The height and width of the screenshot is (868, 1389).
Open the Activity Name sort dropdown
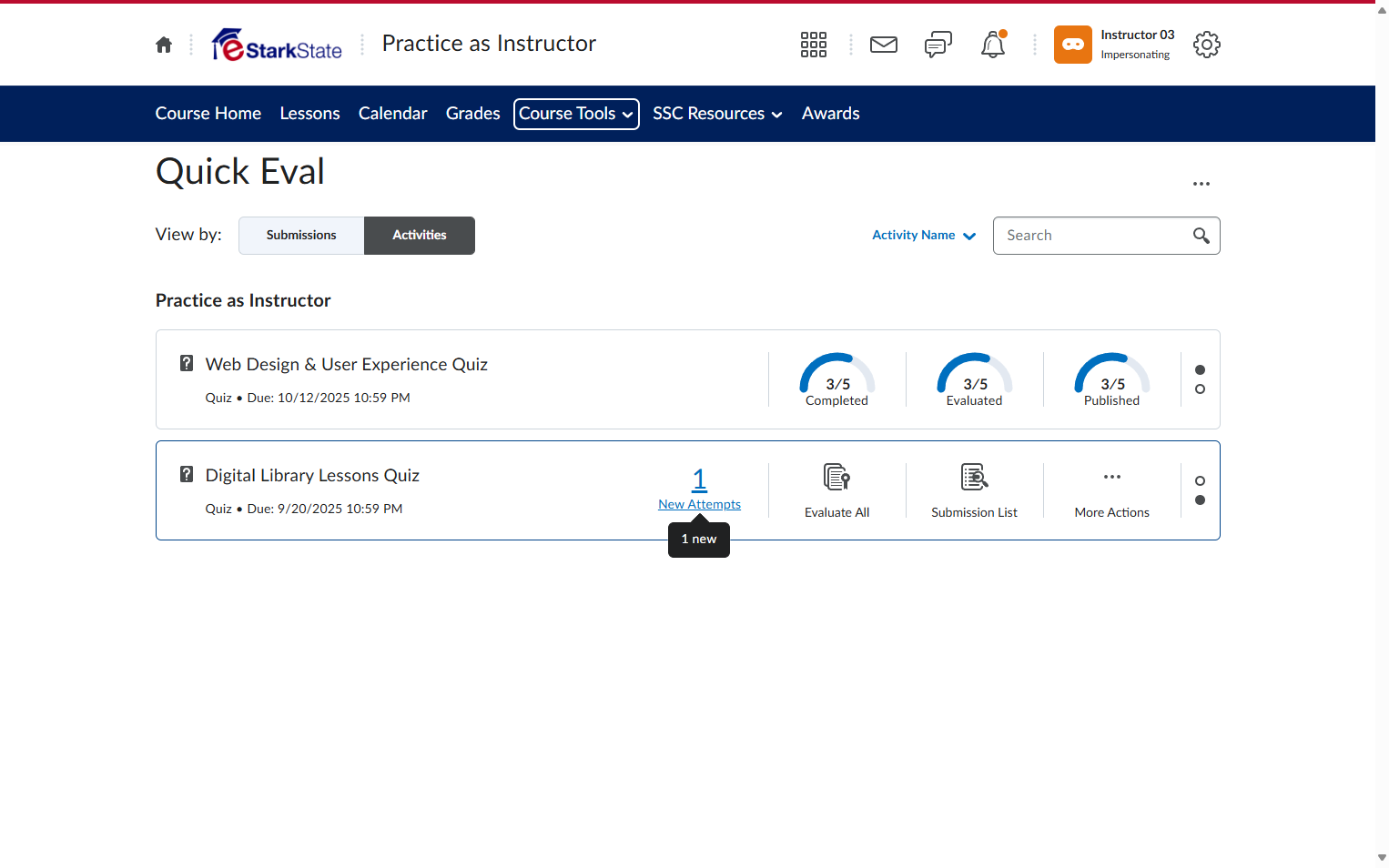coord(924,236)
